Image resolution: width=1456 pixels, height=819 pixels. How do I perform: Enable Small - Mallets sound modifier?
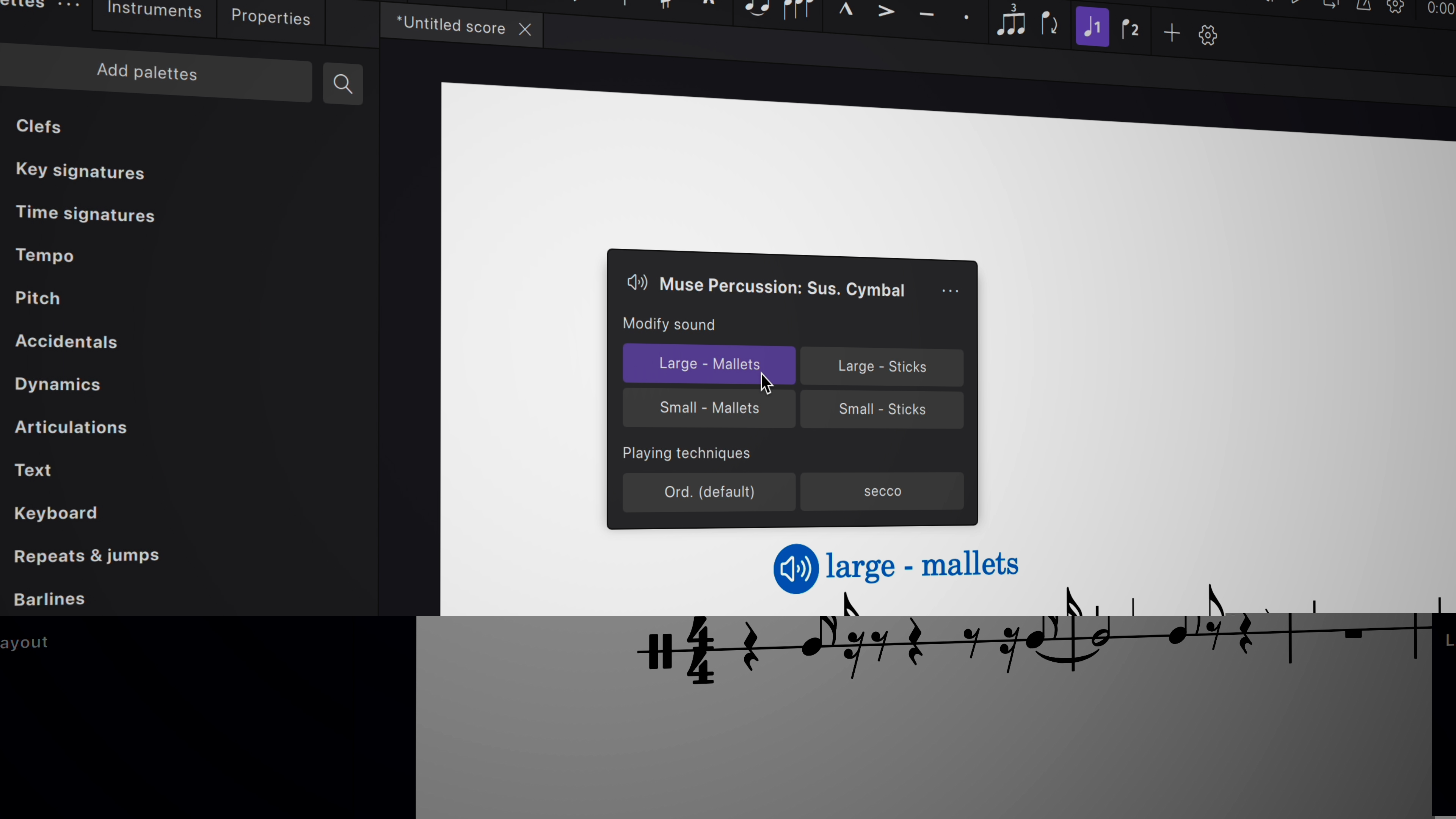tap(709, 407)
